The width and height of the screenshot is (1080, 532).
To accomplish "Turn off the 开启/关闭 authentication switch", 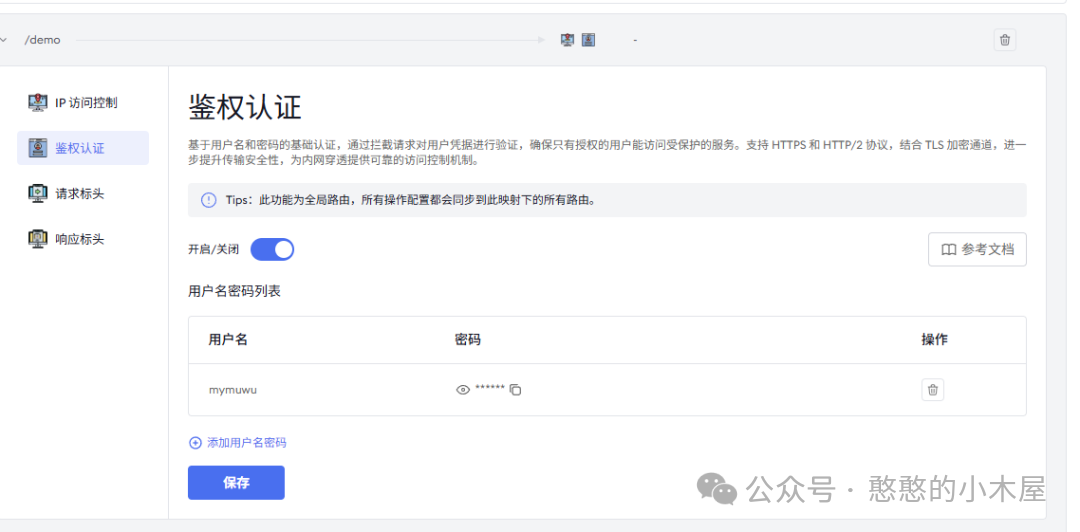I will click(272, 249).
